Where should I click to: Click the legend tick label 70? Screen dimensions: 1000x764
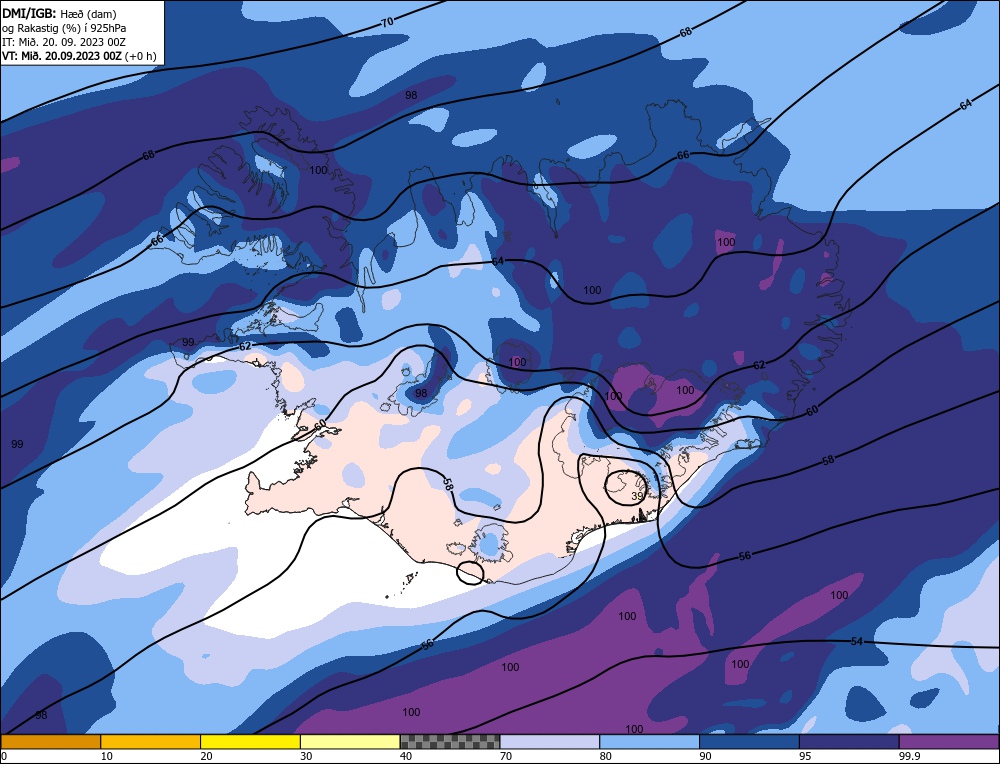506,756
